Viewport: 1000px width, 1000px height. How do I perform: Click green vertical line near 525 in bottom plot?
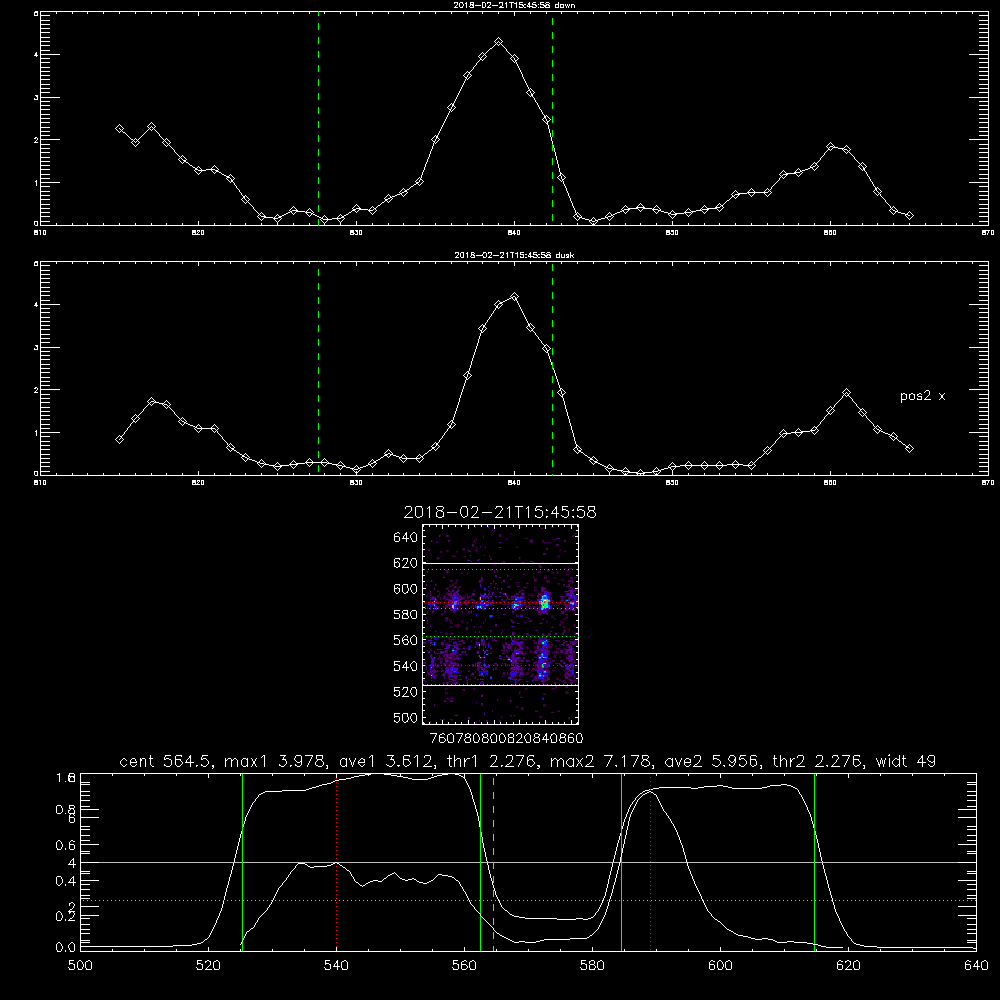(x=242, y=862)
